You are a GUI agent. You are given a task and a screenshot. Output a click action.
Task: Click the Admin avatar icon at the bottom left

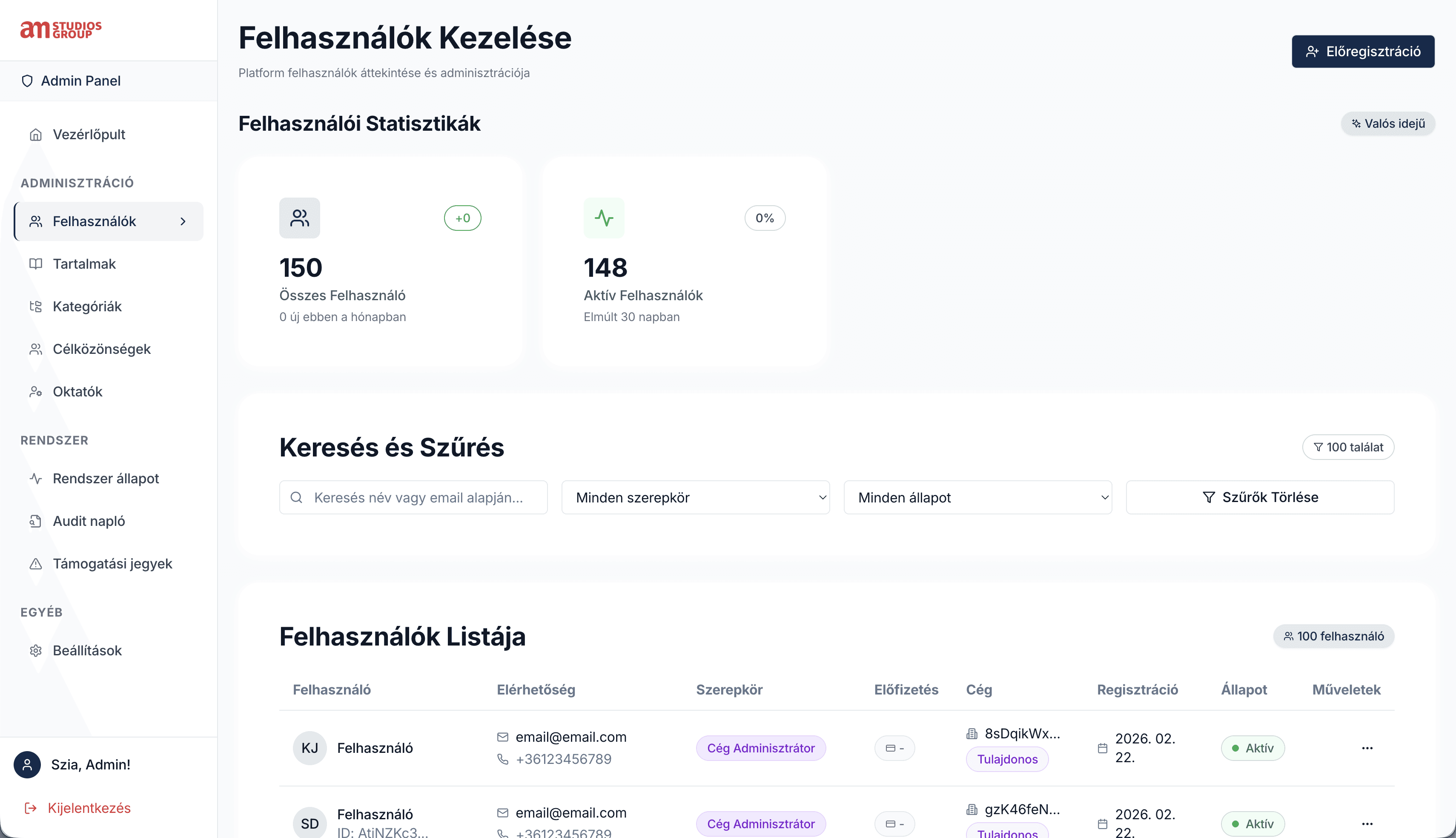click(27, 764)
